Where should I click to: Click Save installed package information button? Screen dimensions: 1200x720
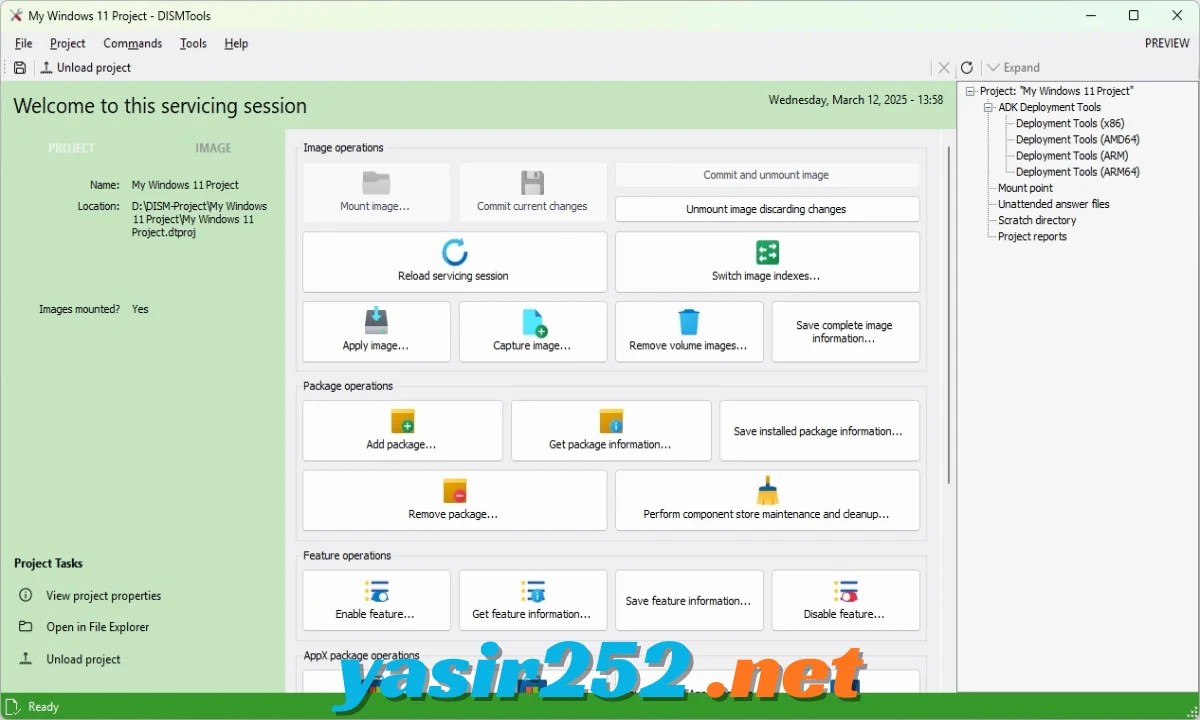(x=819, y=431)
